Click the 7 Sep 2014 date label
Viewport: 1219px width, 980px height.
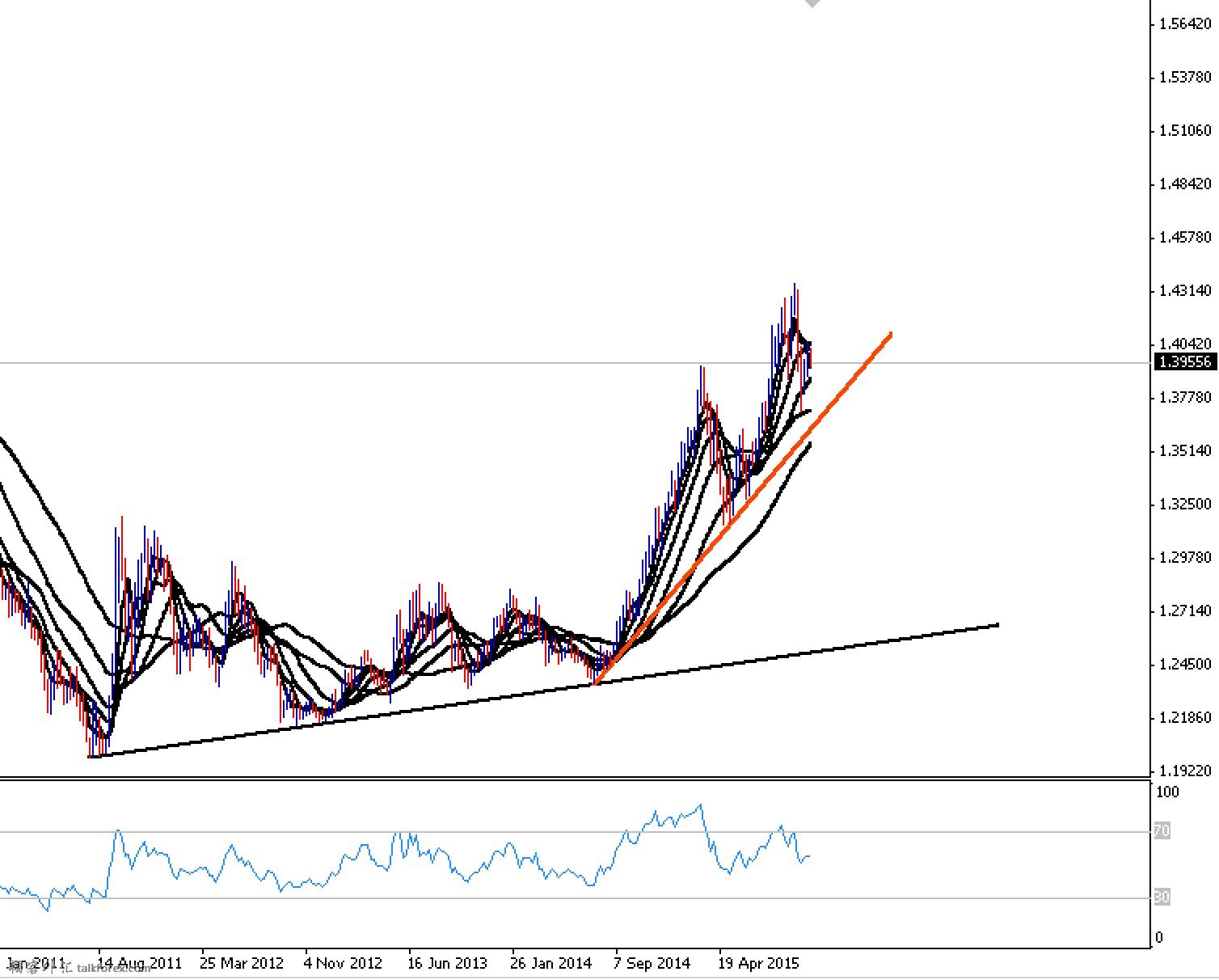point(652,963)
